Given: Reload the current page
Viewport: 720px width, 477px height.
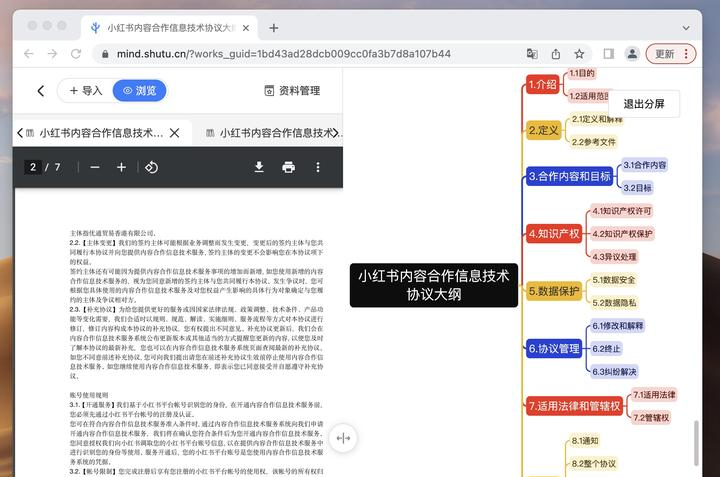Looking at the screenshot, I should coord(76,54).
